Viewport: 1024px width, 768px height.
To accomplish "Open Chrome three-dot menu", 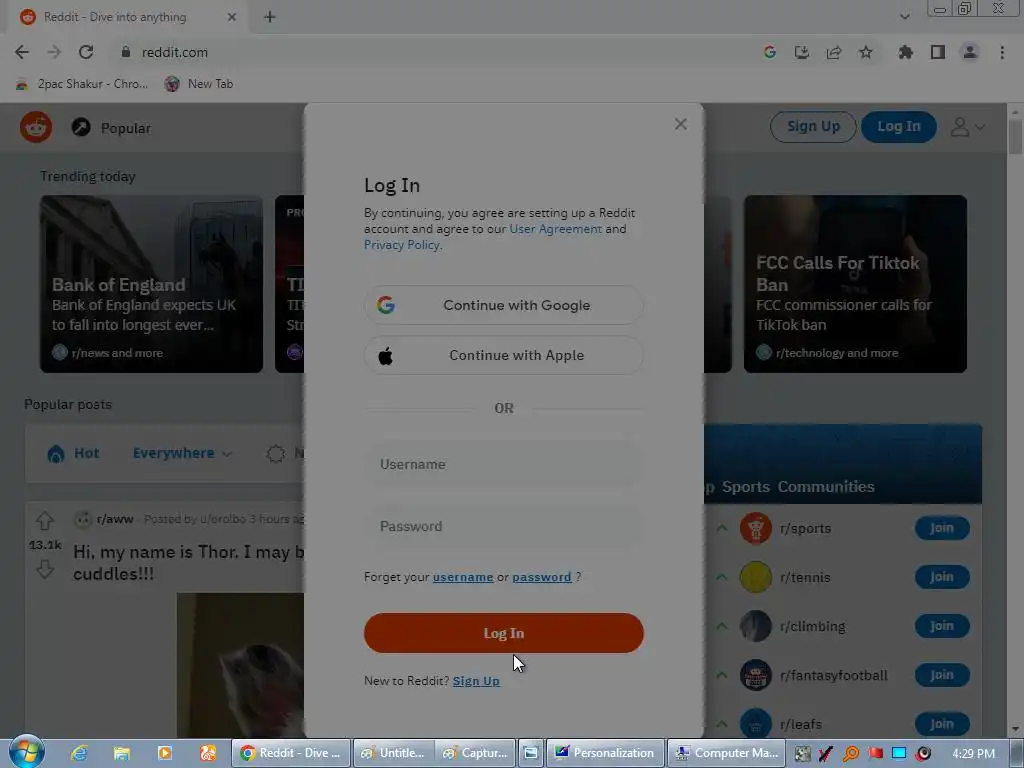I will (x=1002, y=52).
